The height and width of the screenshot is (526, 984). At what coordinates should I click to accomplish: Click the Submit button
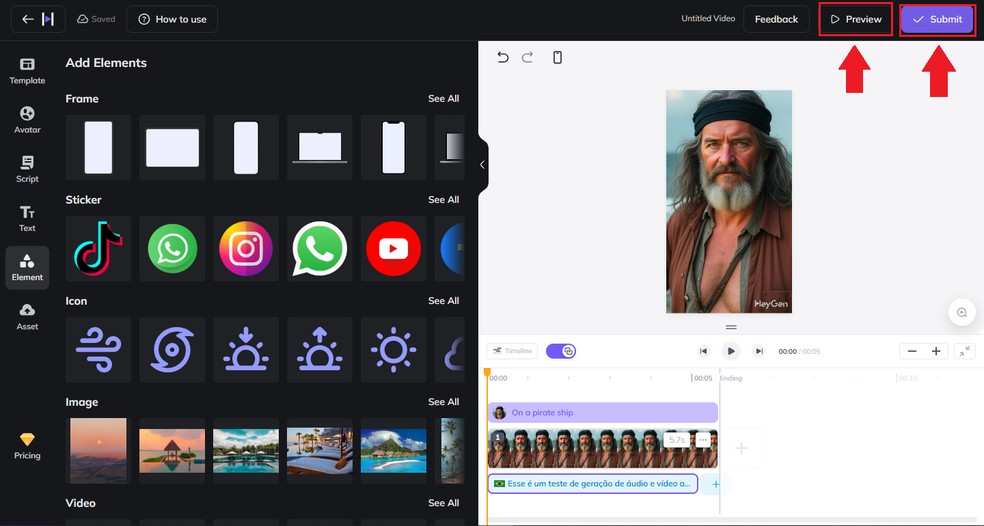(x=937, y=19)
